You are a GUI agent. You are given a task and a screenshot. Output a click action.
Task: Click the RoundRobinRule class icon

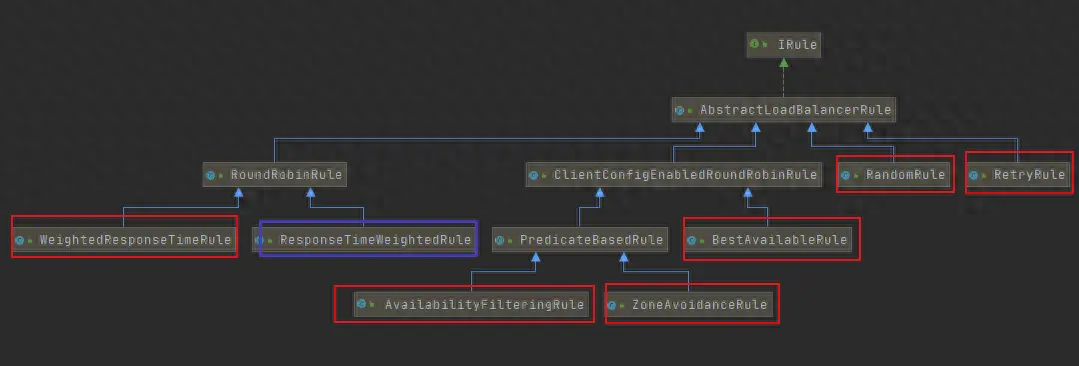tap(211, 175)
